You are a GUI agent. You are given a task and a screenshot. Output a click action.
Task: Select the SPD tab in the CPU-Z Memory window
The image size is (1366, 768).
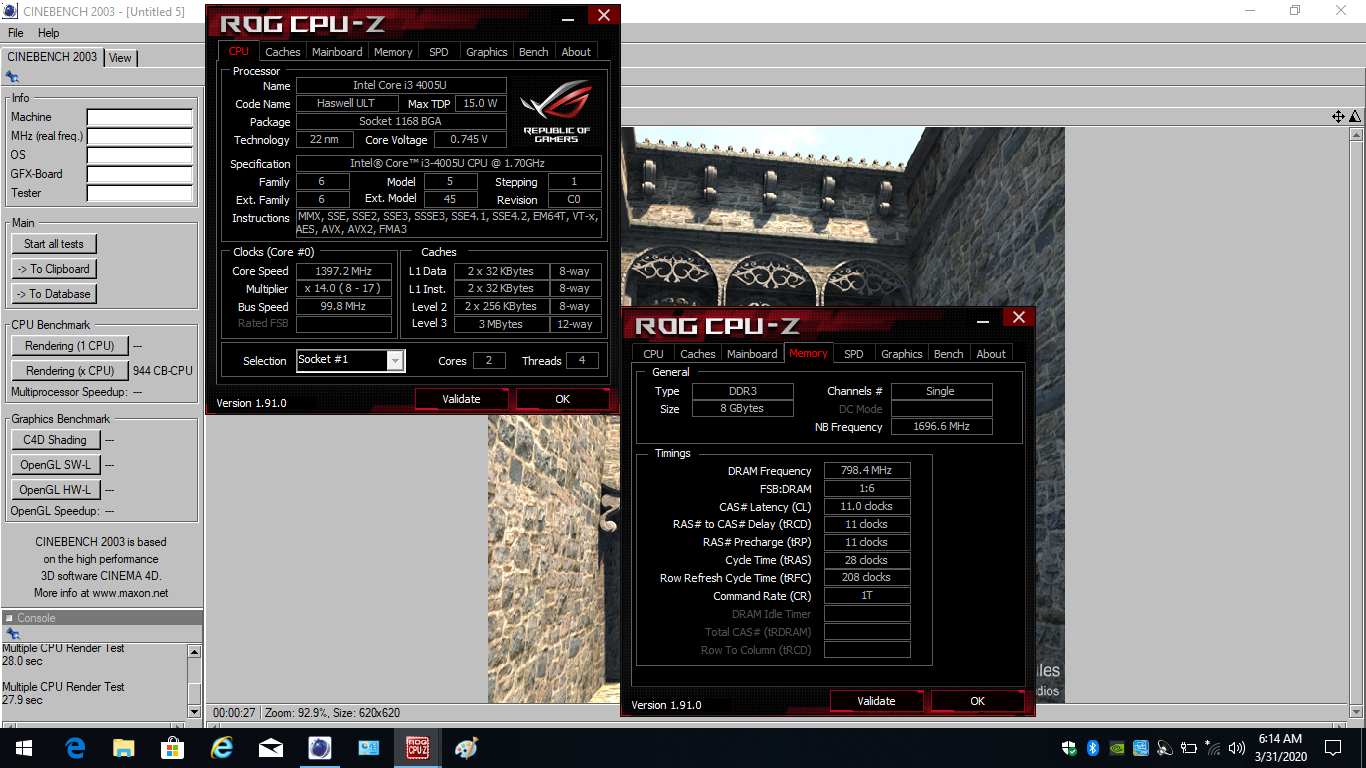(x=853, y=354)
